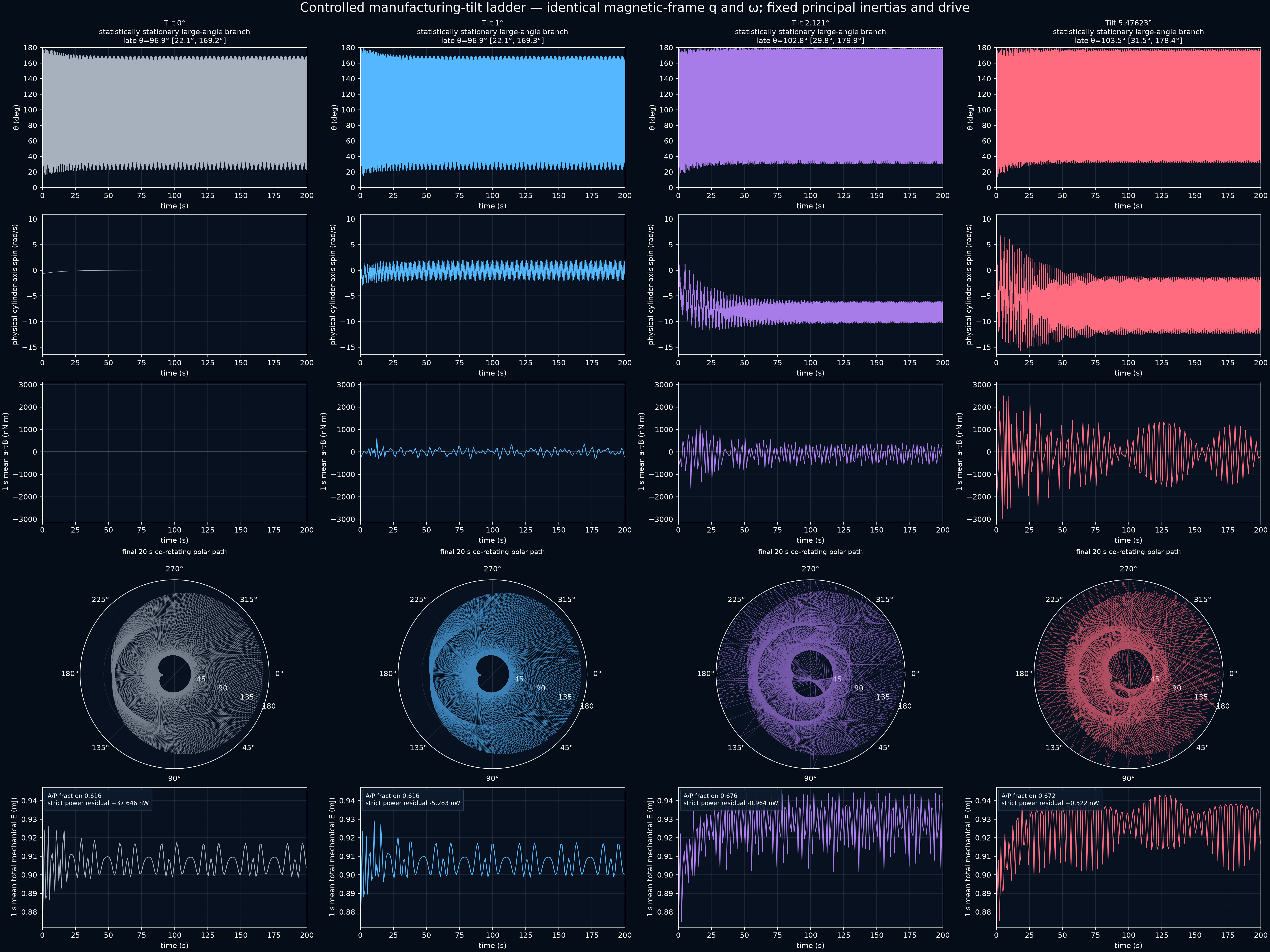The image size is (1270, 952).
Task: Click the 'final 20 s co-rotating polar path' title above the red polar plot
Action: 1128,552
